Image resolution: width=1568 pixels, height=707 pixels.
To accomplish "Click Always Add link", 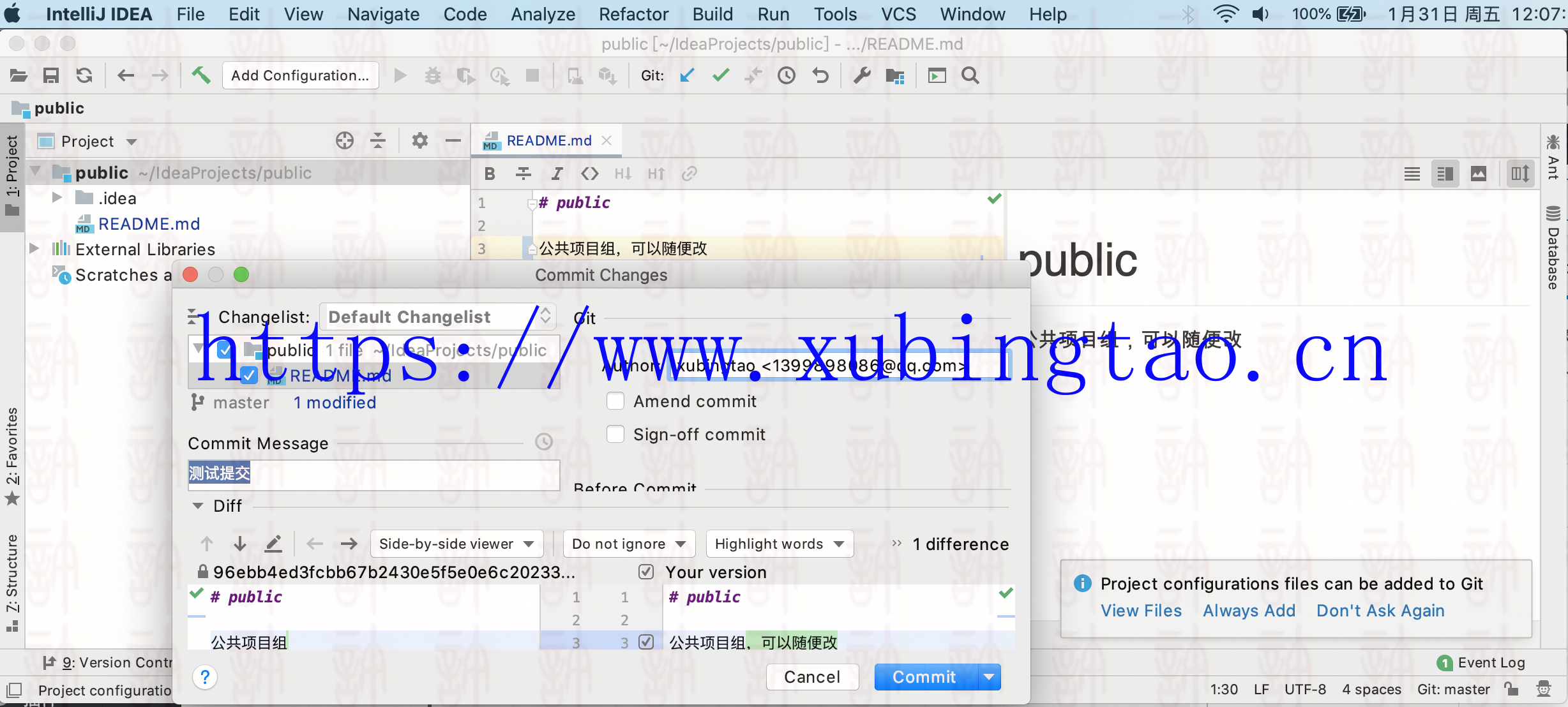I will (x=1249, y=611).
